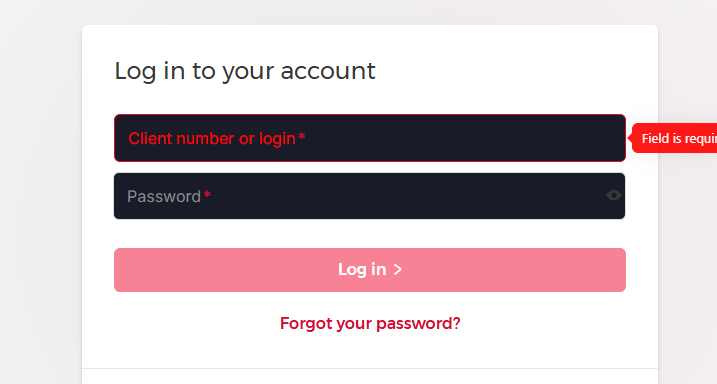Focus the Client number or login field

pyautogui.click(x=369, y=138)
